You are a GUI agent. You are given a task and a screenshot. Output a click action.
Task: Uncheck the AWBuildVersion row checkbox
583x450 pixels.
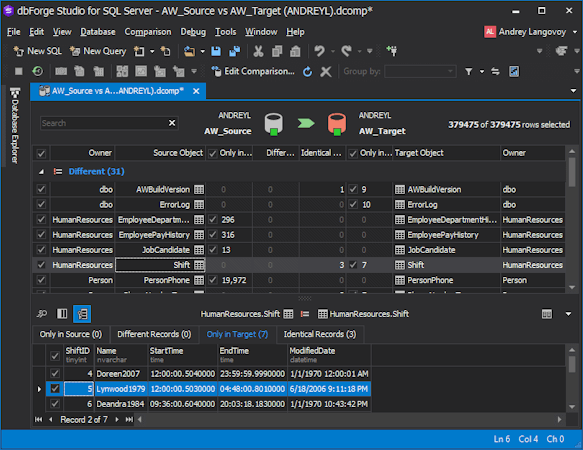41,189
